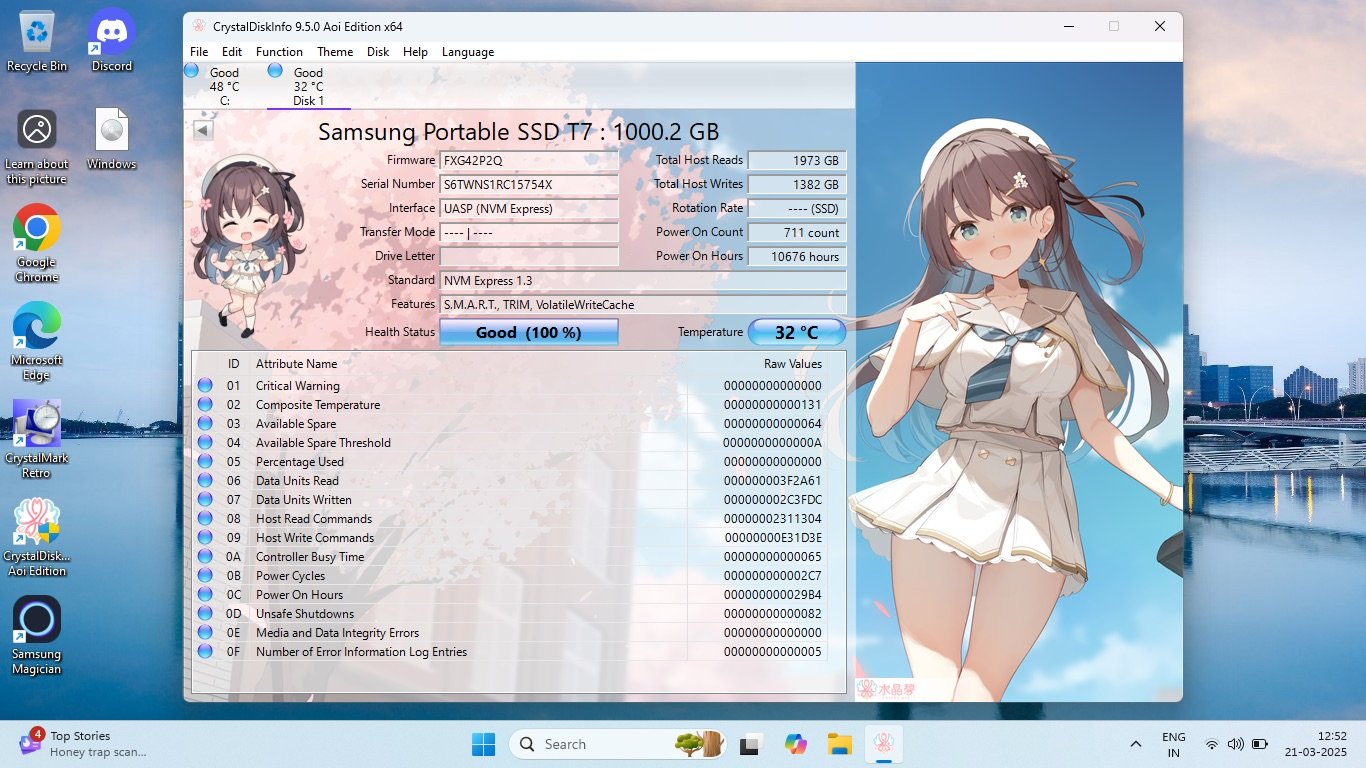
Task: Click the Power On Count value 711 count
Action: point(797,233)
